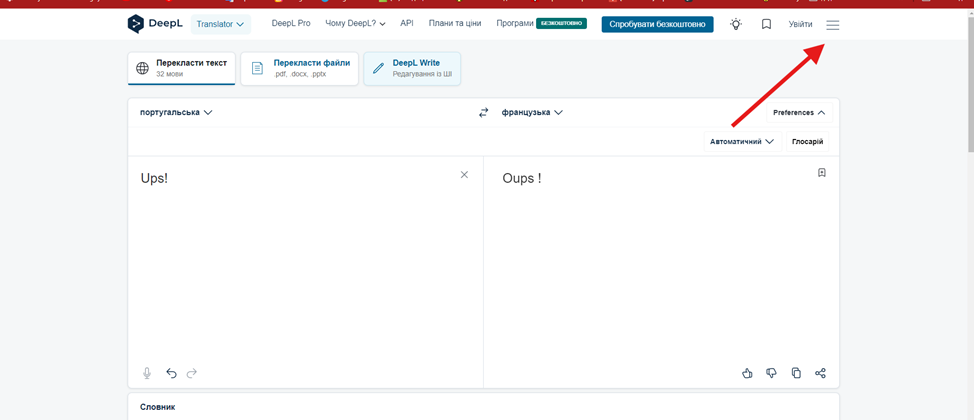The height and width of the screenshot is (420, 974).
Task: Click Спробувати безкоштовно button
Action: (657, 24)
